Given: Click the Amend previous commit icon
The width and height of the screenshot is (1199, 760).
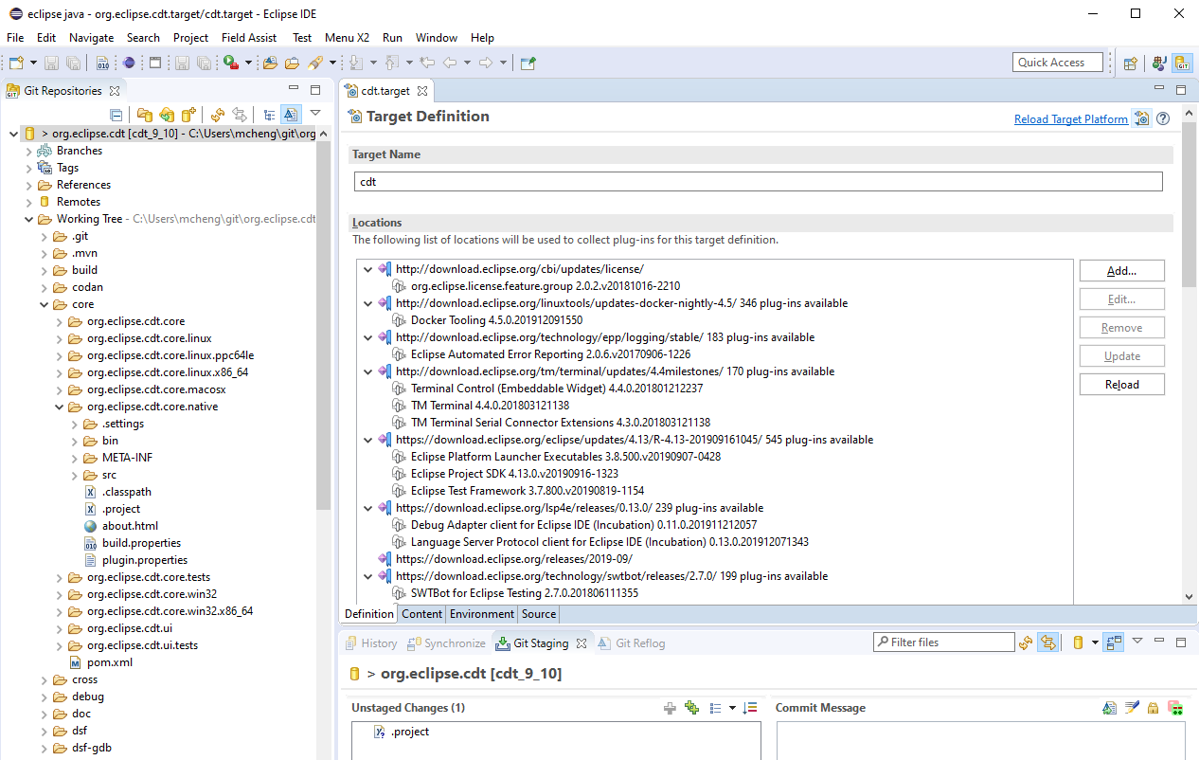Looking at the screenshot, I should 1110,708.
